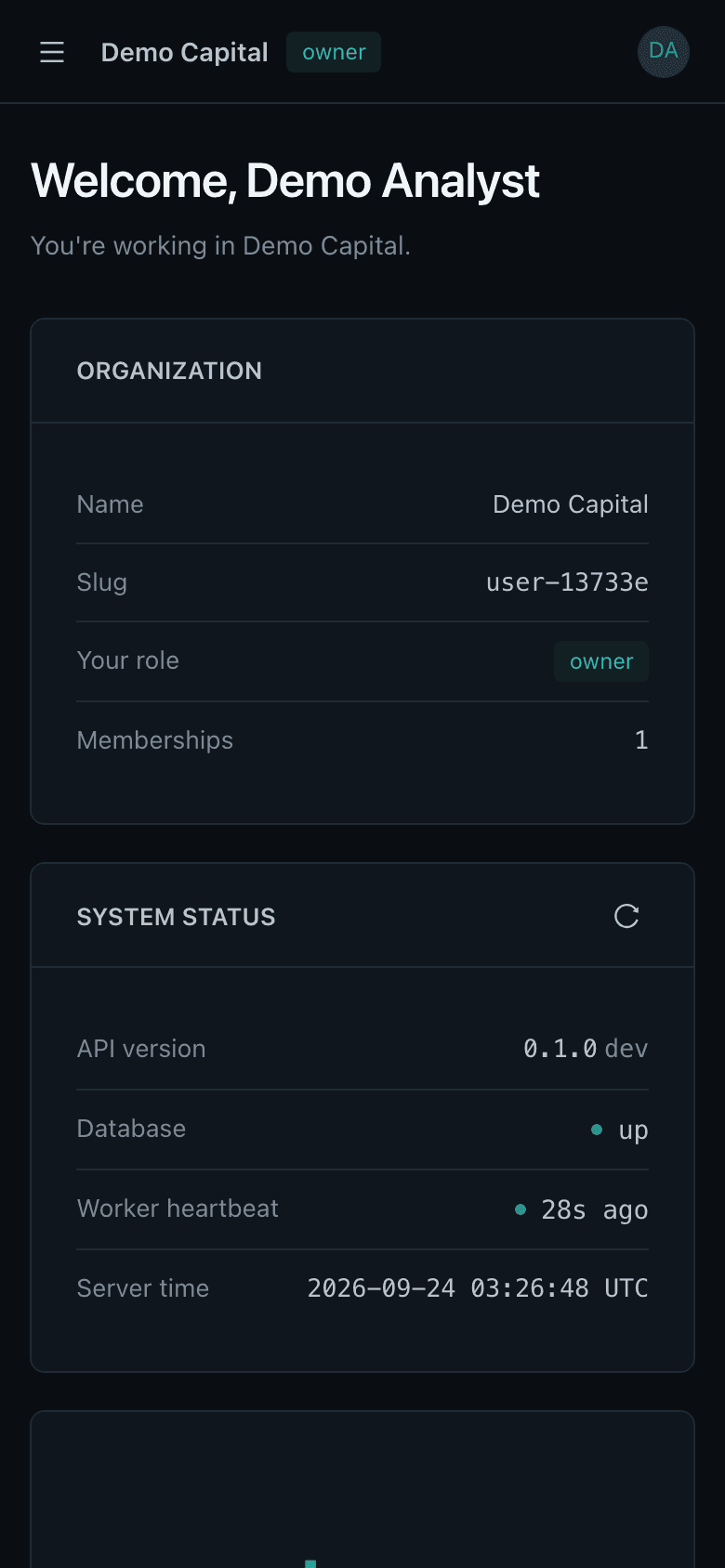Click the SYSTEM STATUS card heading
The image size is (725, 1568).
[x=176, y=917]
